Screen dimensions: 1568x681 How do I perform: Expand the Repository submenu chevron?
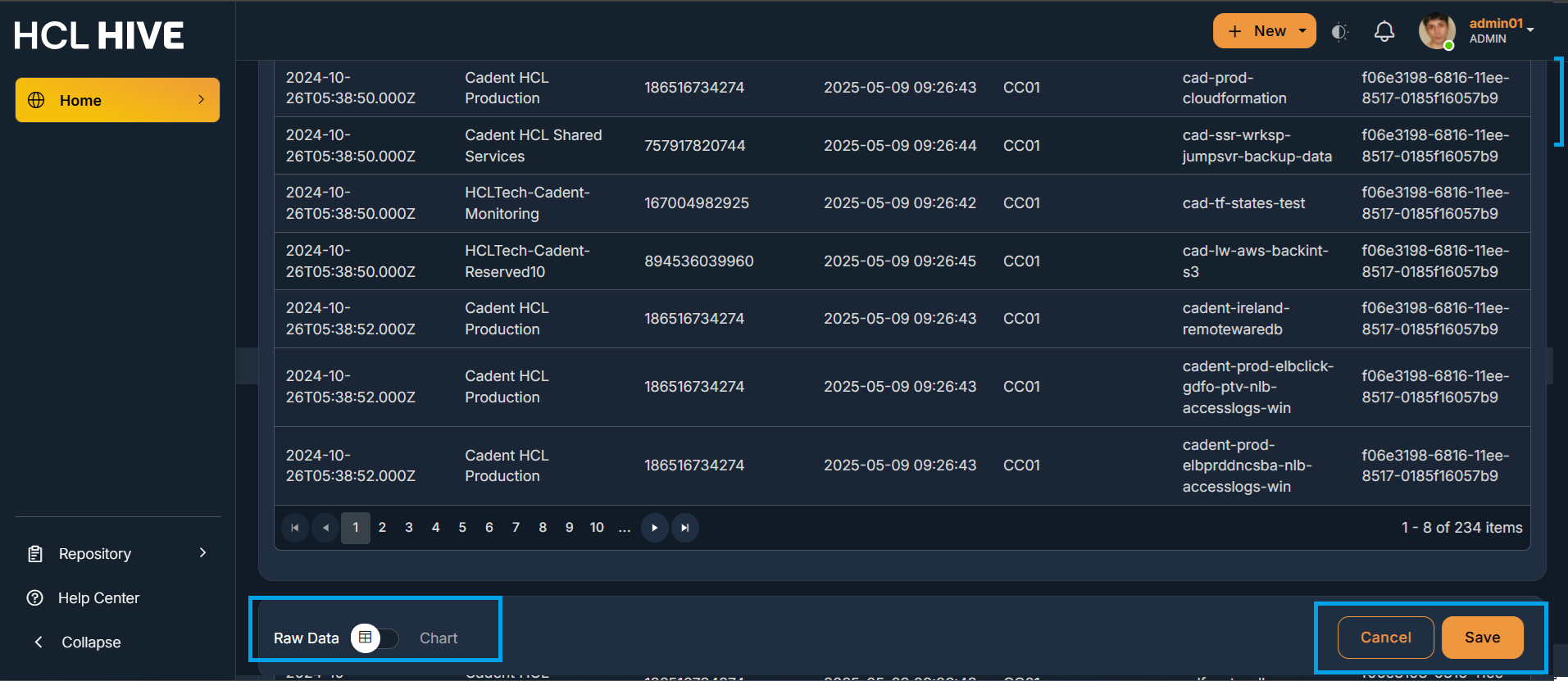click(202, 553)
